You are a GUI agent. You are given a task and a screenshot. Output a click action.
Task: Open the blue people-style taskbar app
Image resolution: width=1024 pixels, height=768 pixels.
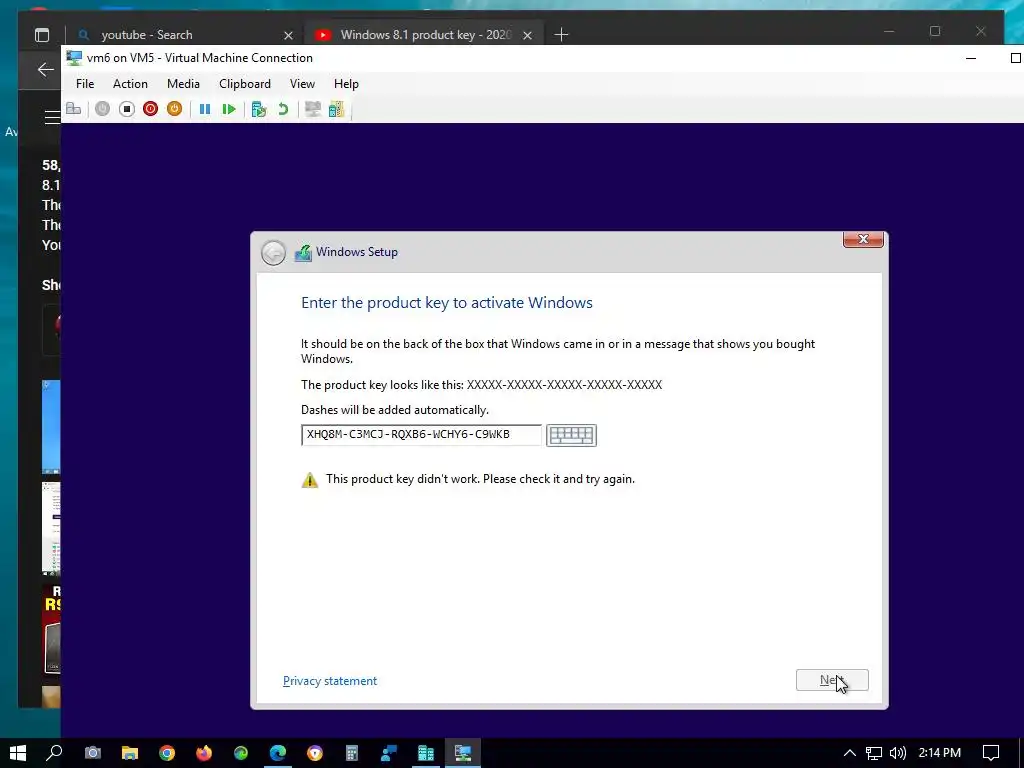389,753
